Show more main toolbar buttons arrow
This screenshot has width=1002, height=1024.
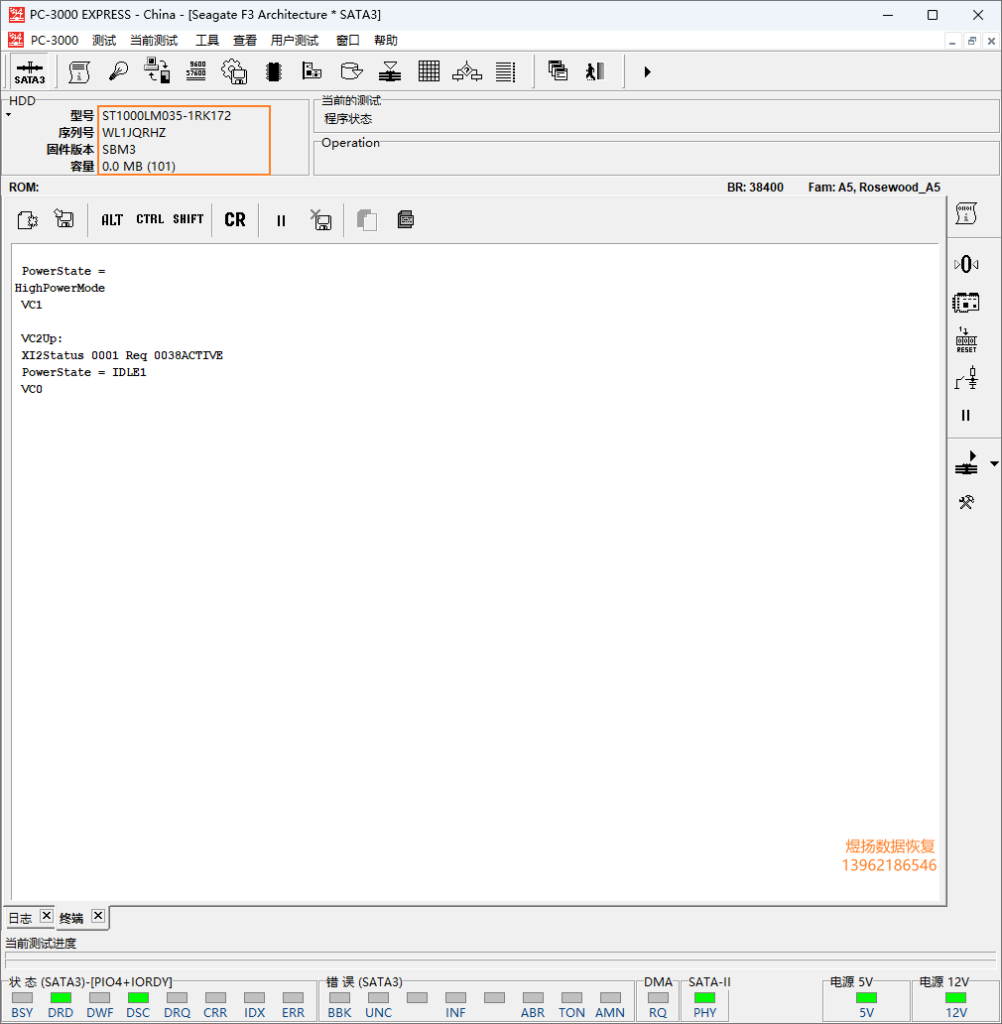pos(647,72)
